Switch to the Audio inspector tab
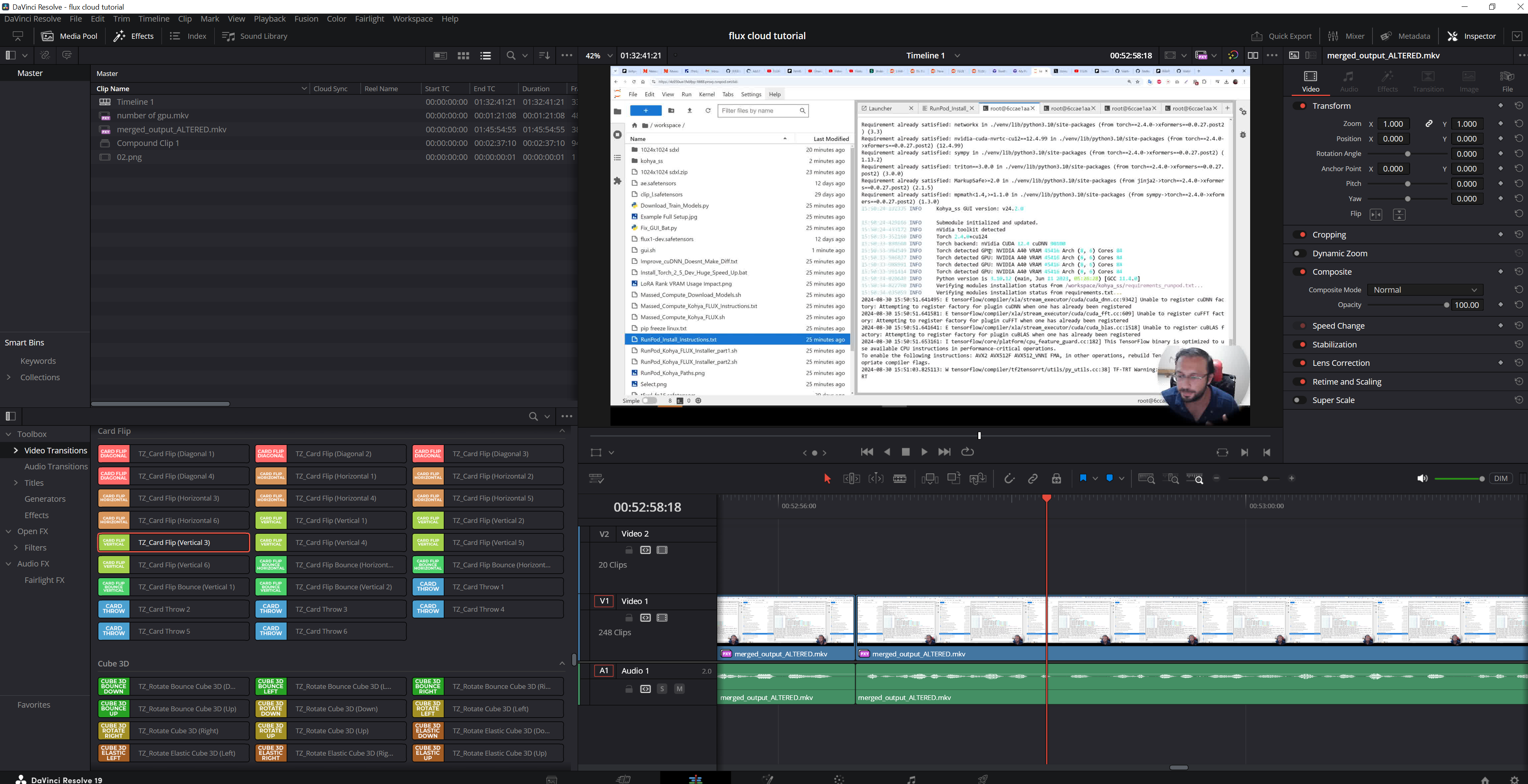The width and height of the screenshot is (1528, 784). 1349,81
